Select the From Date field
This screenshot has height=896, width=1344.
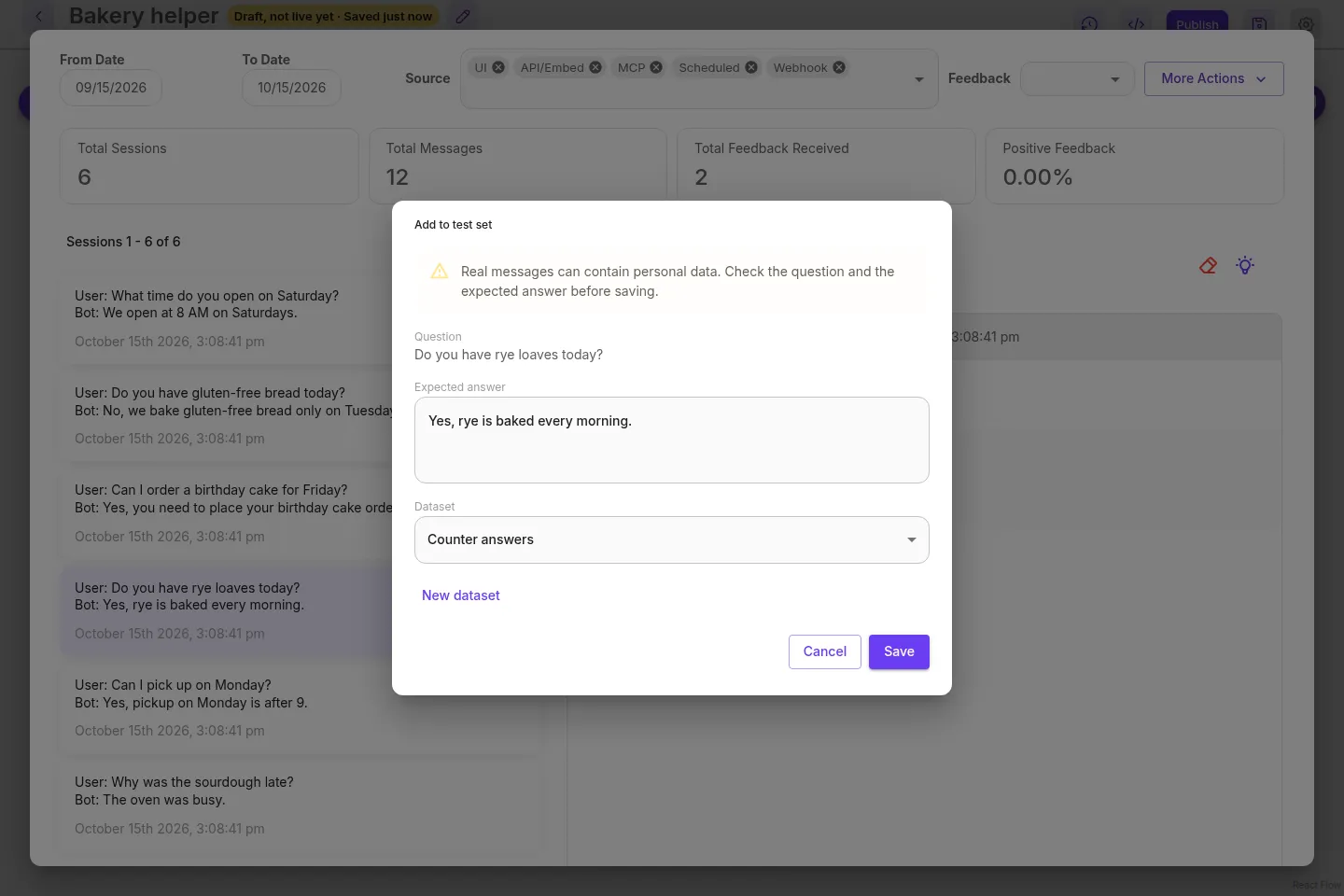pos(111,88)
